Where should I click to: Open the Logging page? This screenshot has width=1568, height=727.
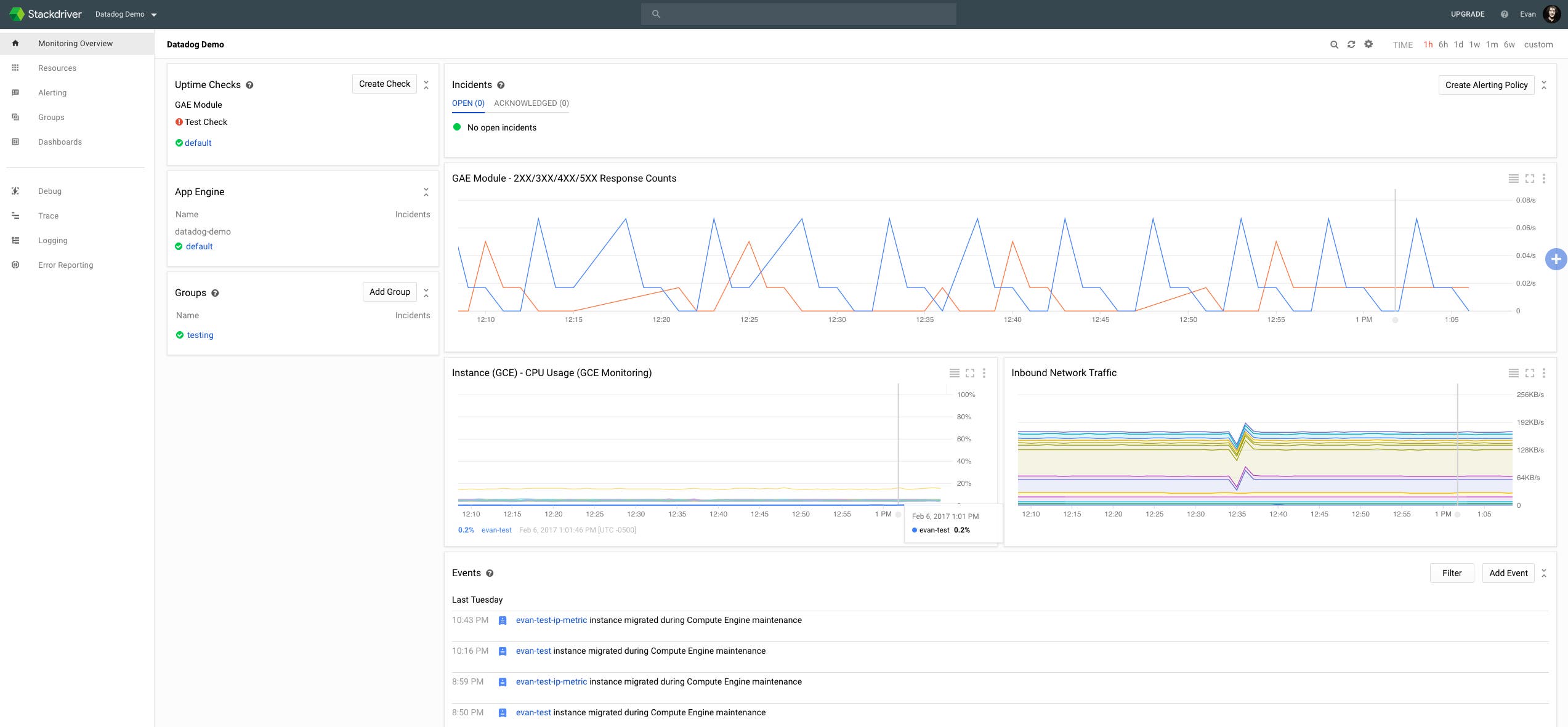click(52, 240)
